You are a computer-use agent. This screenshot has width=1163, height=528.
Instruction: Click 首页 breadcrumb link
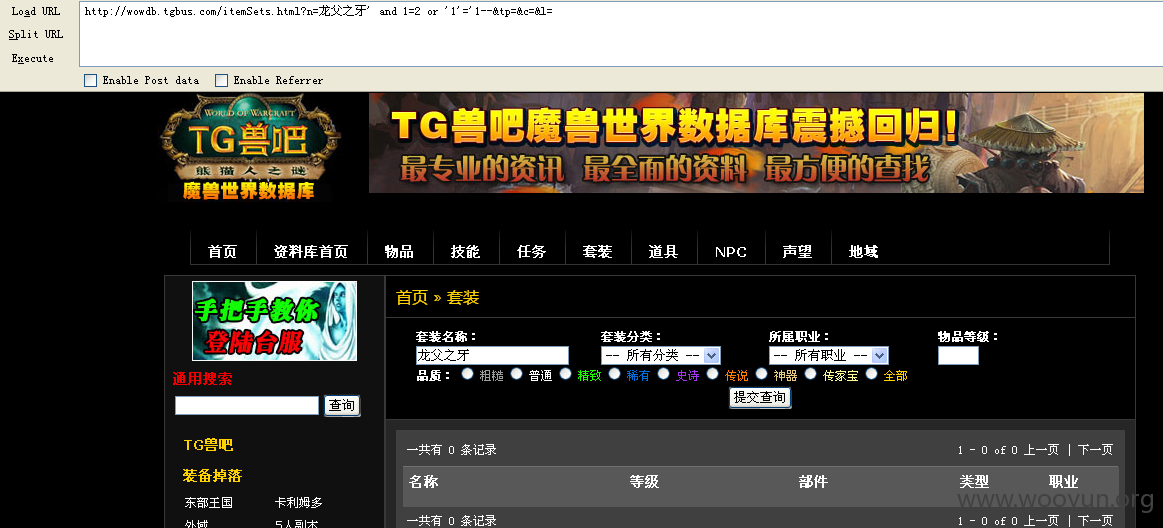click(412, 297)
